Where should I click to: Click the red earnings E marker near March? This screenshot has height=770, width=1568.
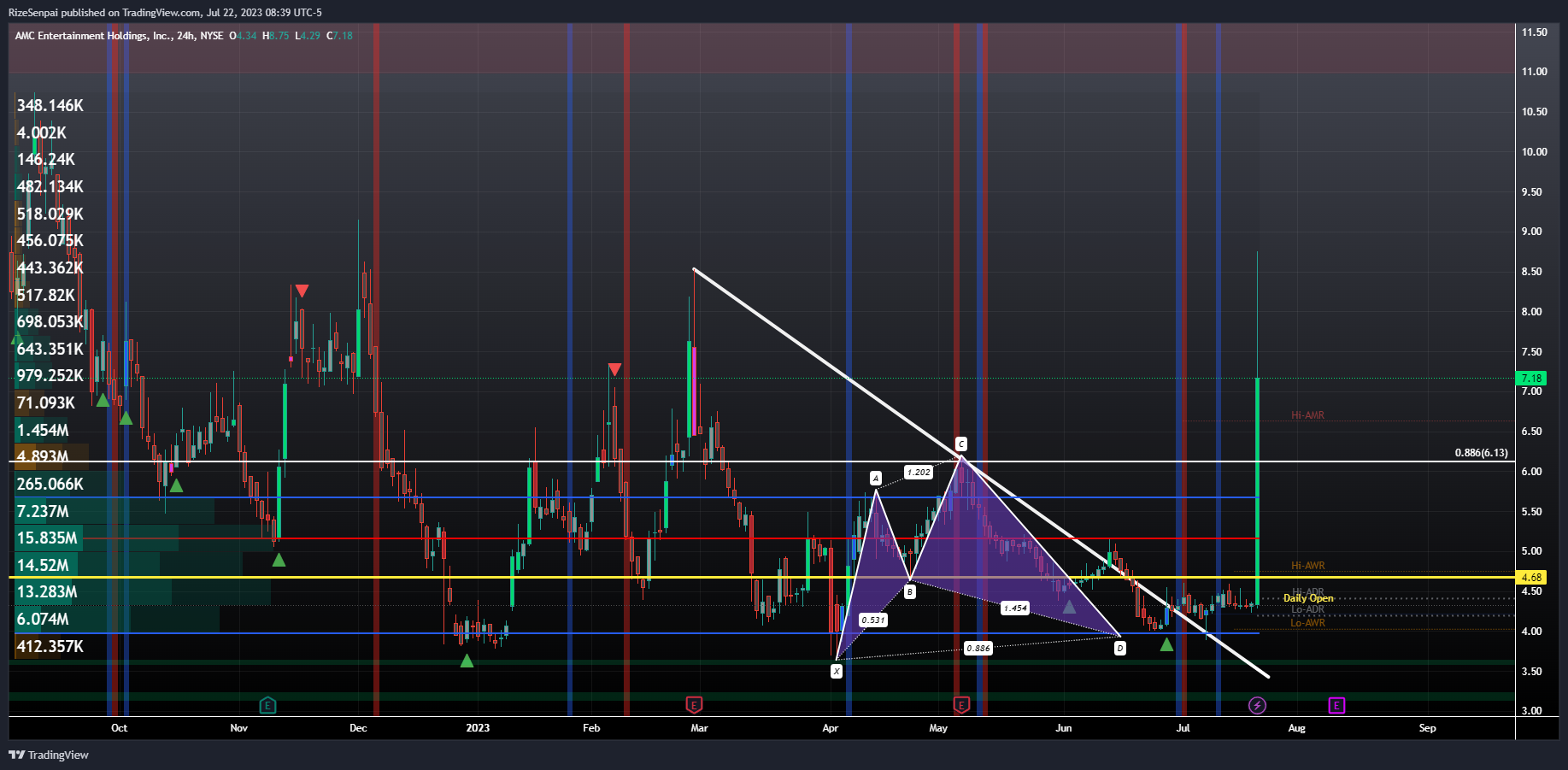coord(694,705)
